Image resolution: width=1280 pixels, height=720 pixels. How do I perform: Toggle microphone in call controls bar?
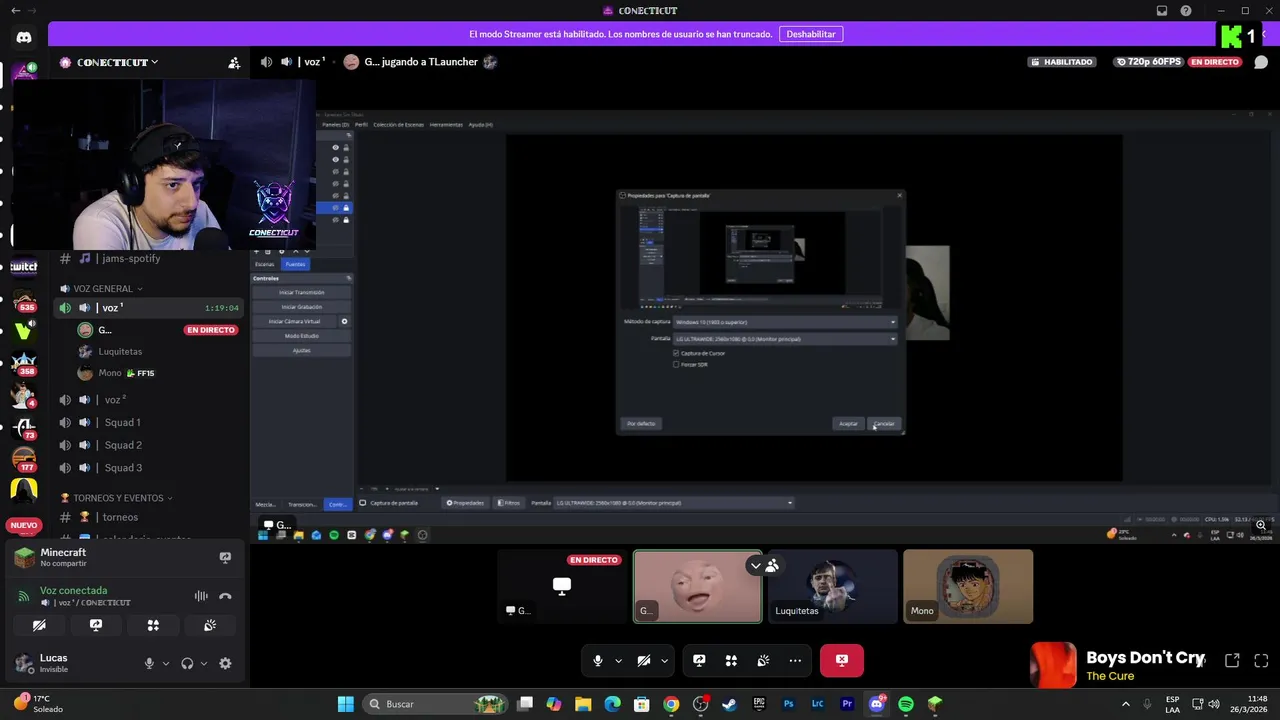[598, 660]
